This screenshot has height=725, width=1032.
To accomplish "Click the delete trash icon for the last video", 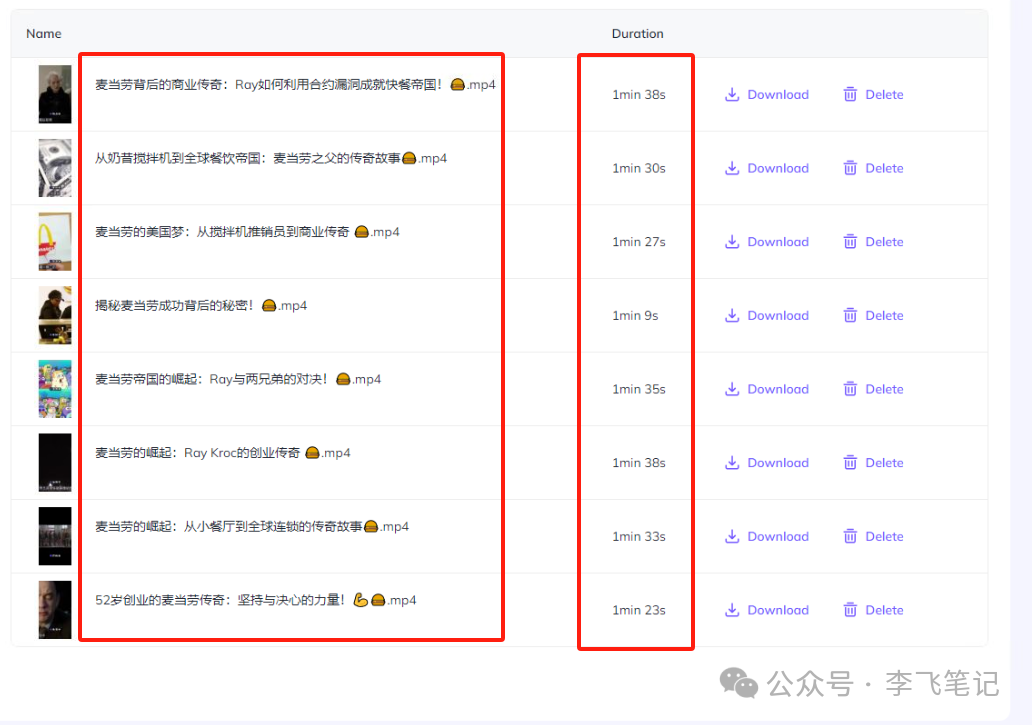I will 849,610.
